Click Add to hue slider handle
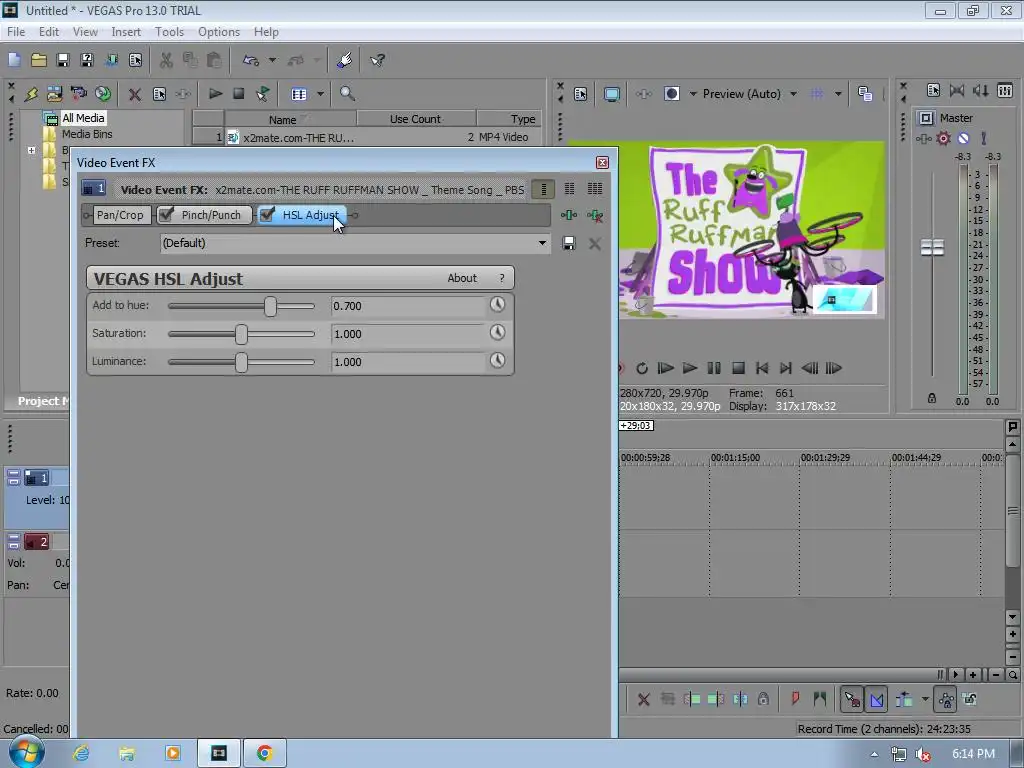The height and width of the screenshot is (768, 1024). 270,306
